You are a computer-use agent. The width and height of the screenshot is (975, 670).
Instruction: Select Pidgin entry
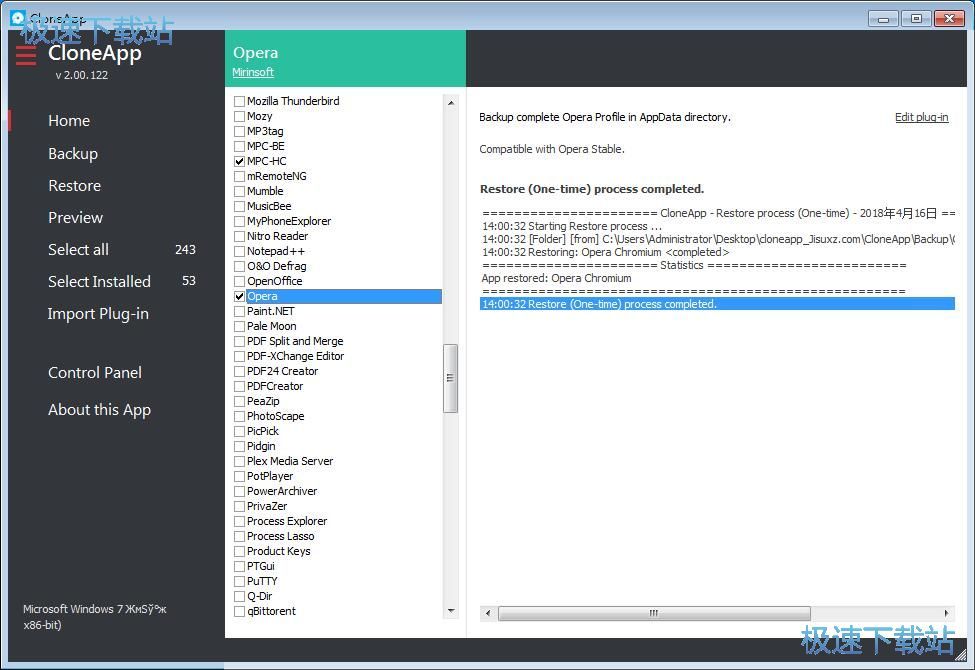click(261, 446)
